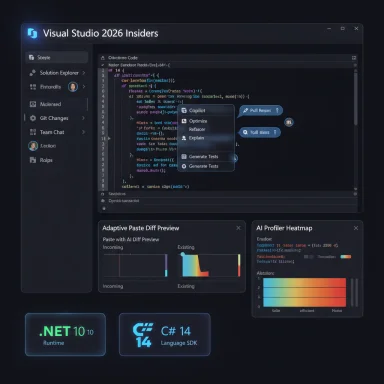Click the small gradient legend swatch in AI Profiler
Screen dimensions: 384x384
(346, 257)
